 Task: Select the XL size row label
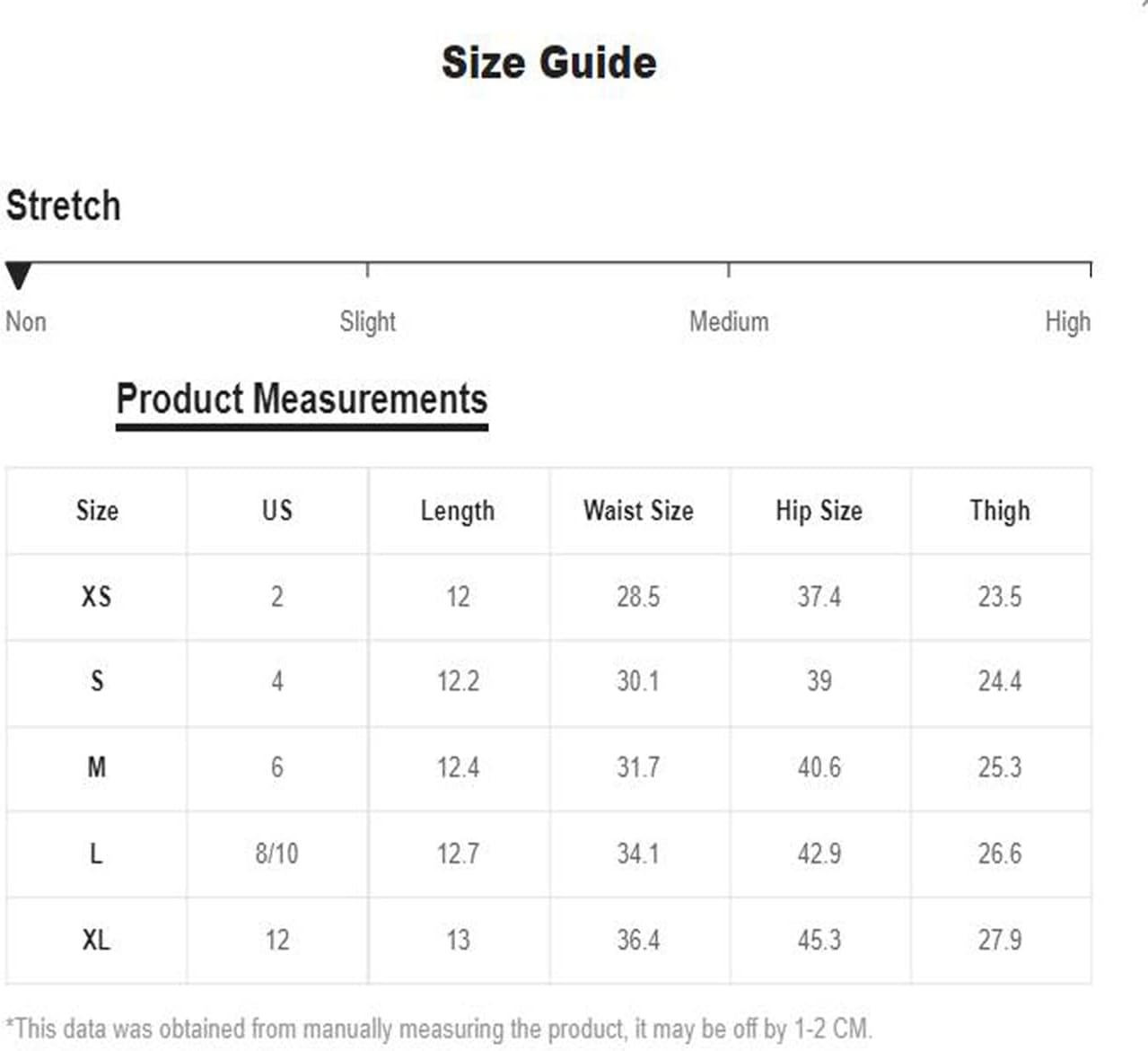[x=96, y=940]
